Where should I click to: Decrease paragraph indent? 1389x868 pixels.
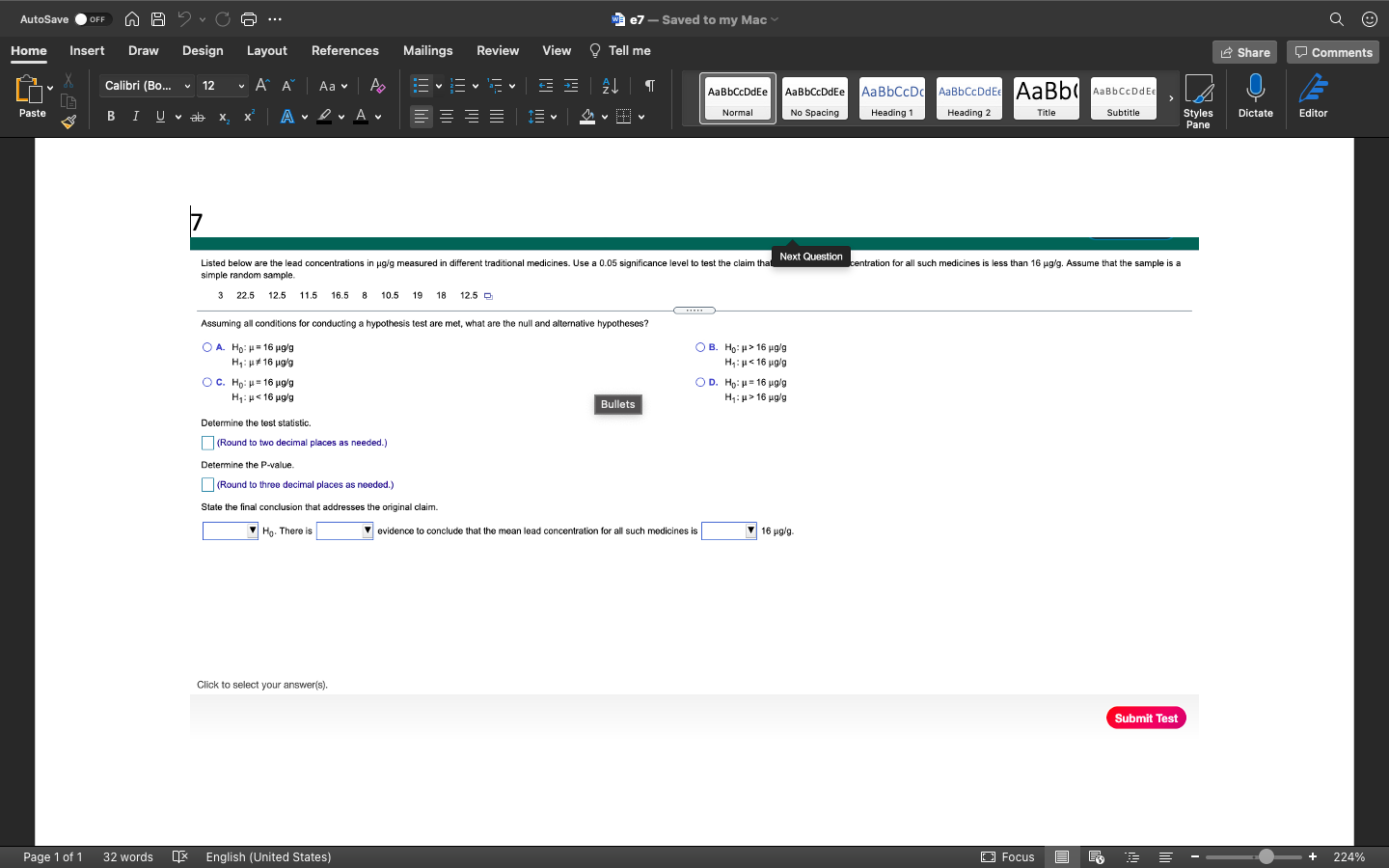tap(546, 86)
